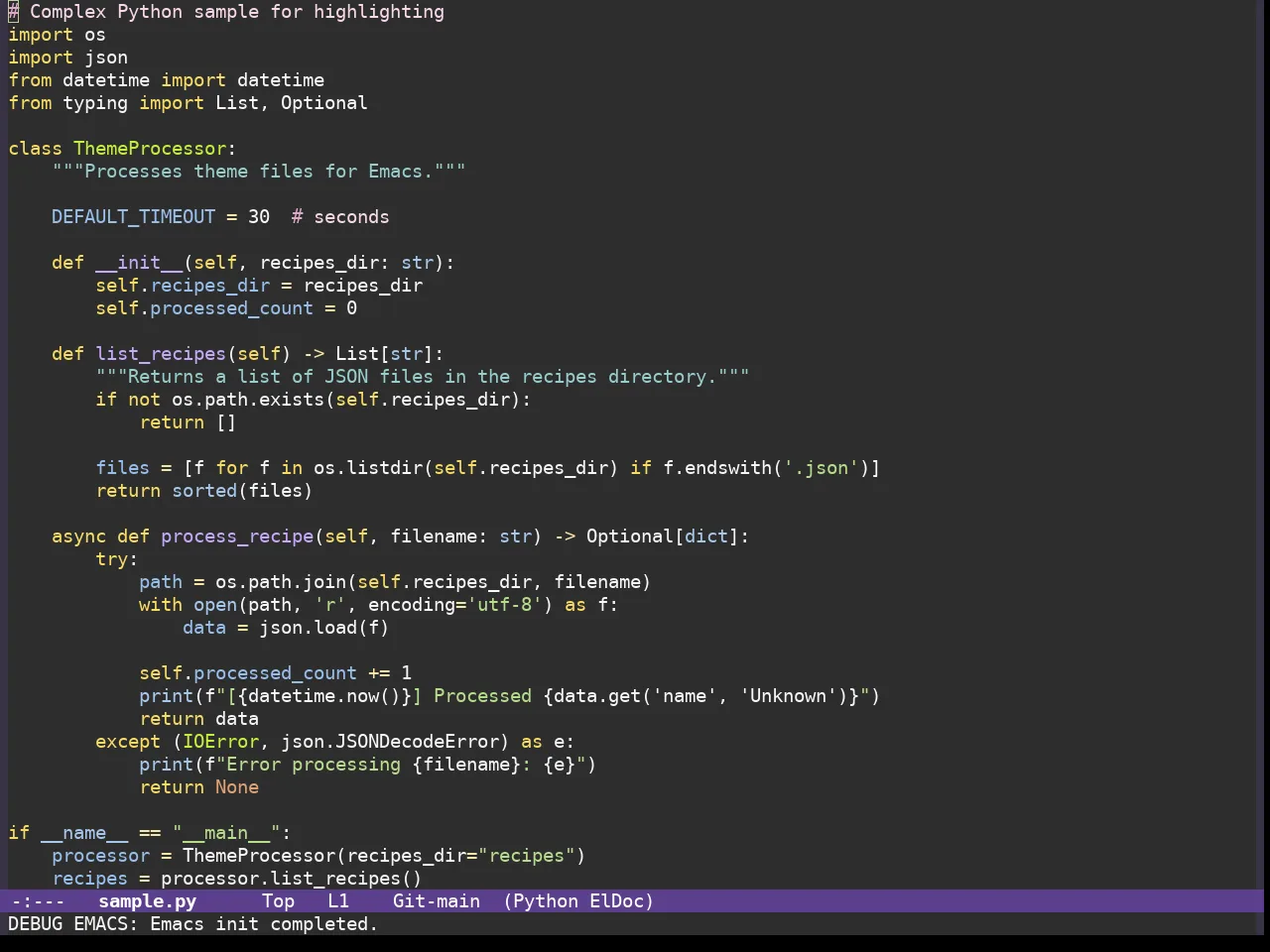Click the Top position indicator in mode line

278,901
